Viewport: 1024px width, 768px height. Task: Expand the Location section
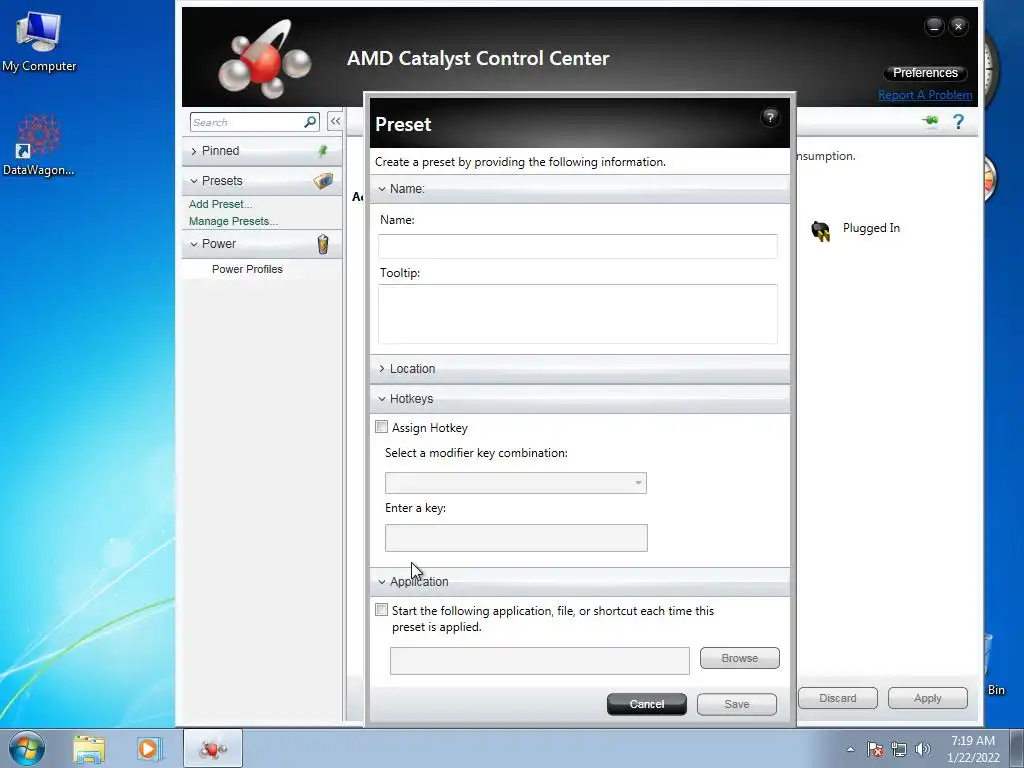click(x=382, y=369)
